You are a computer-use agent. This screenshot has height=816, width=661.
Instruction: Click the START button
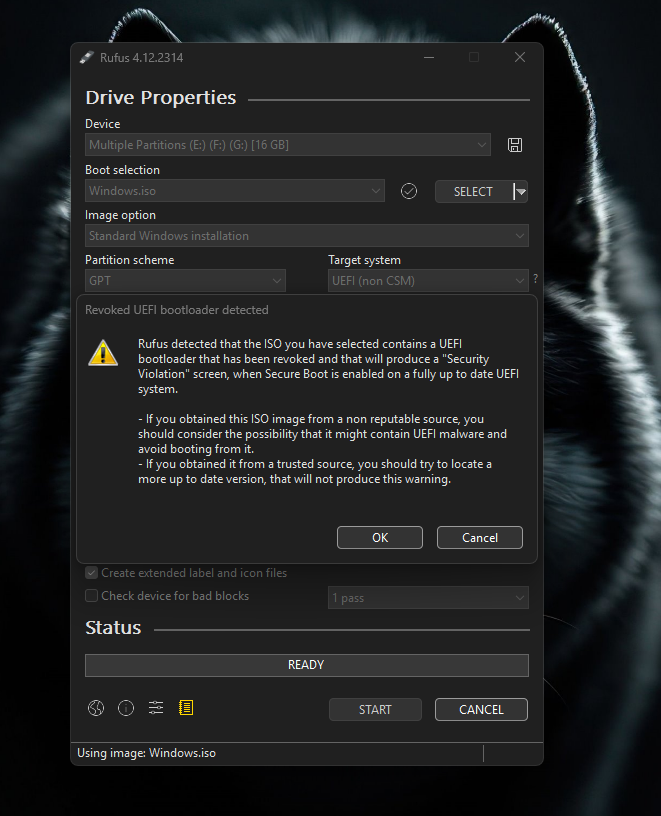[x=375, y=710]
